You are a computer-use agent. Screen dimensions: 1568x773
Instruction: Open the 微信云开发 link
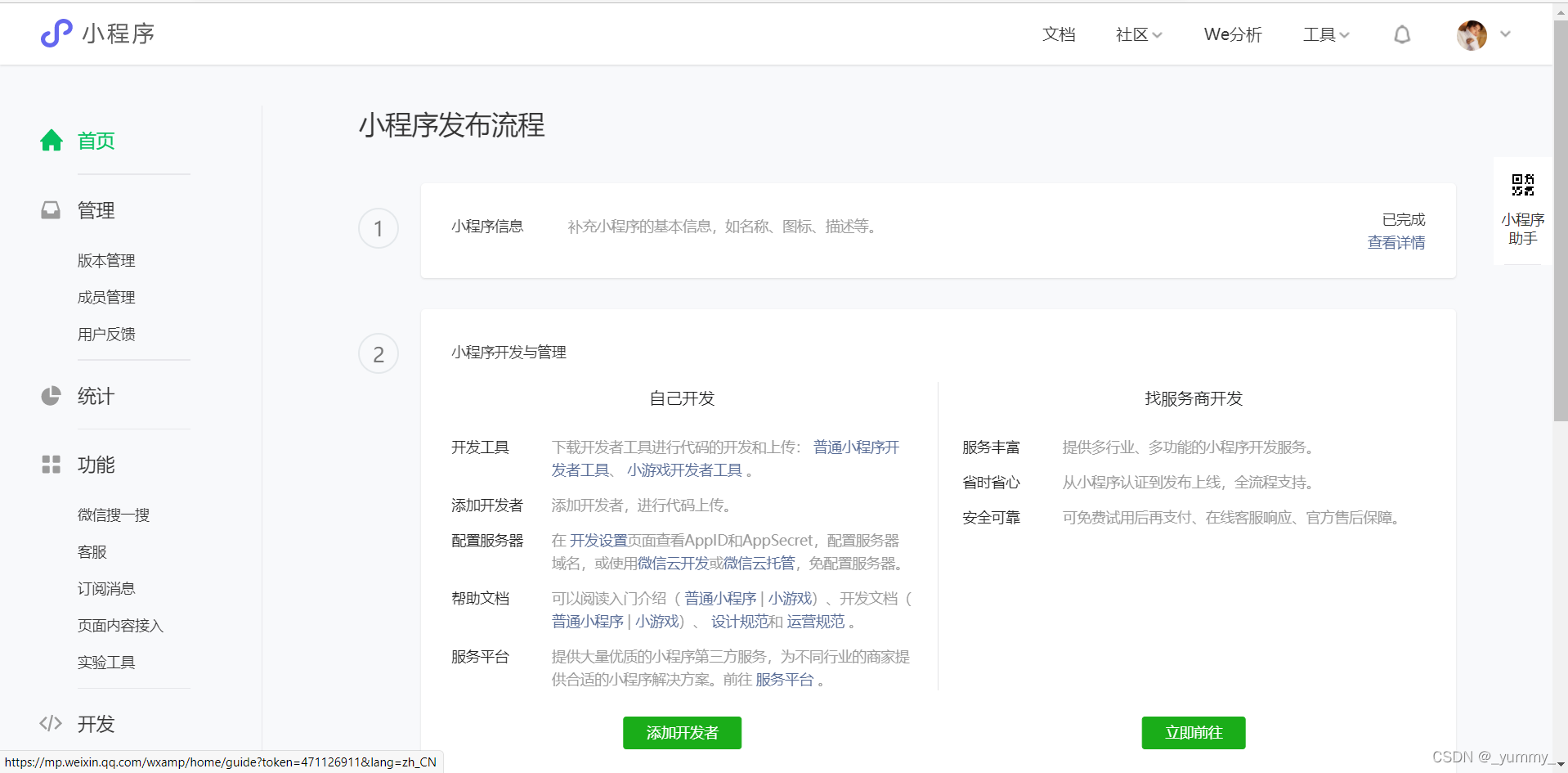673,564
